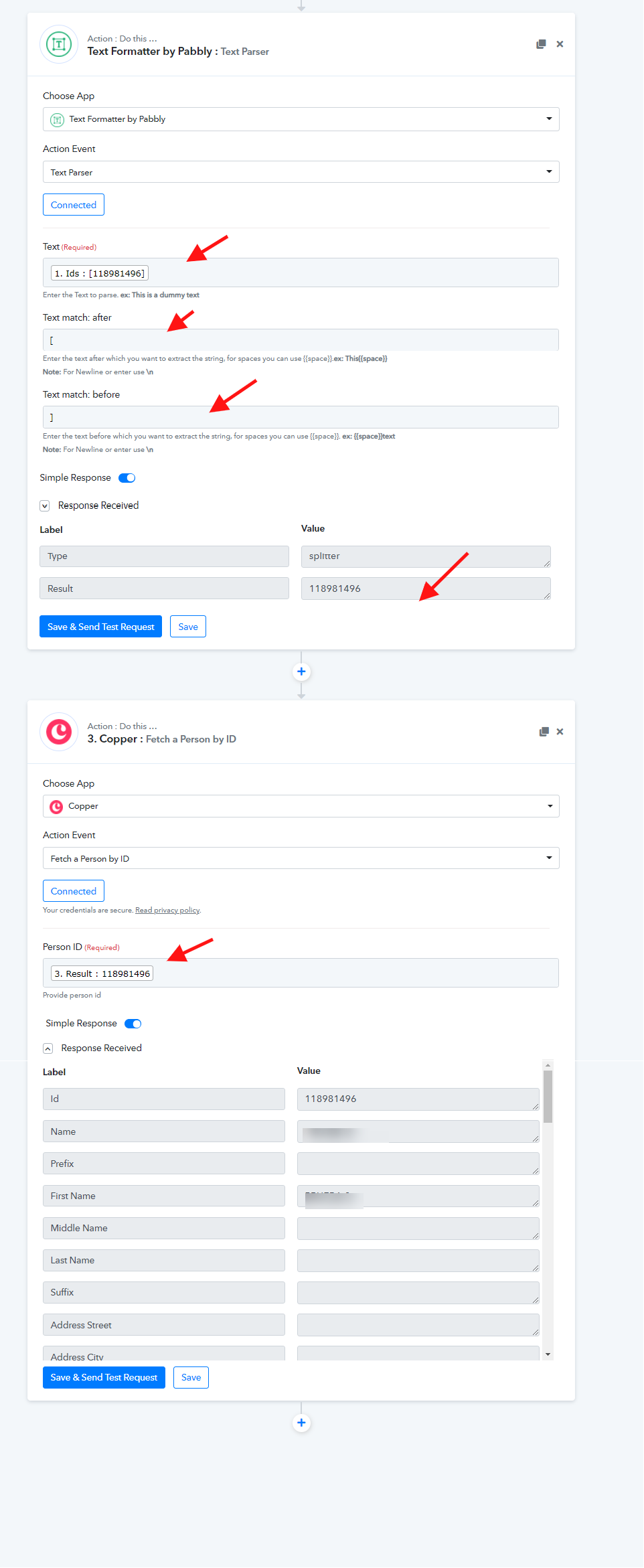Viewport: 644px width, 1568px height.
Task: Click the Copper logo in step header
Action: tap(59, 732)
